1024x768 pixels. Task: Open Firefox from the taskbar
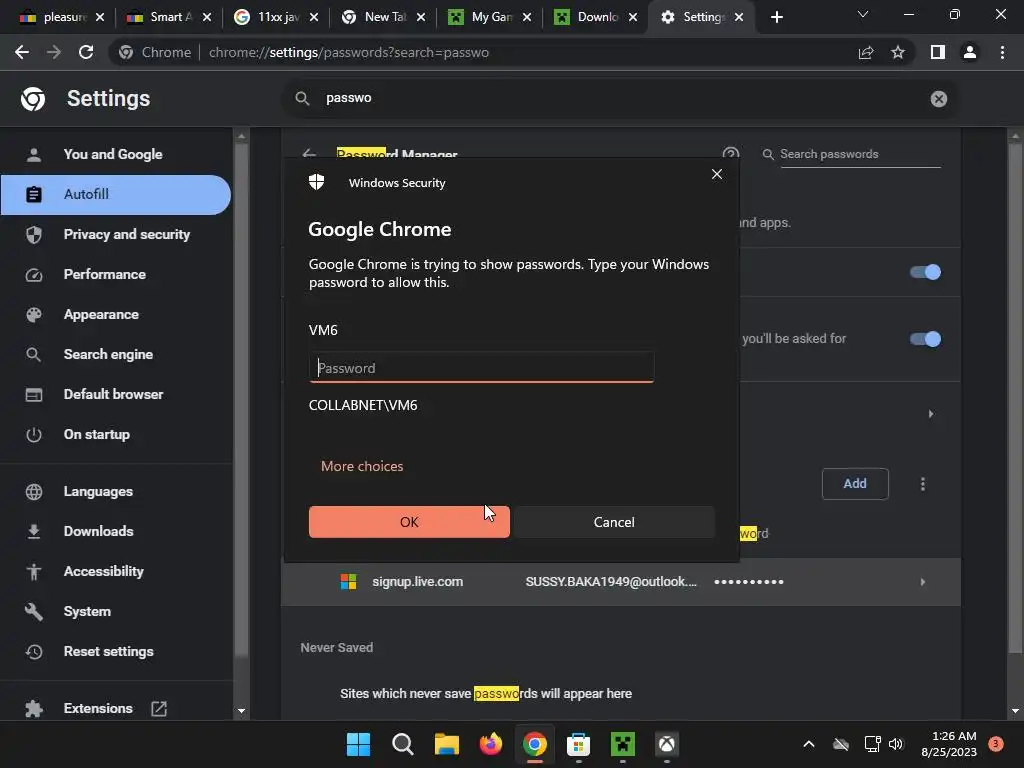tap(490, 744)
